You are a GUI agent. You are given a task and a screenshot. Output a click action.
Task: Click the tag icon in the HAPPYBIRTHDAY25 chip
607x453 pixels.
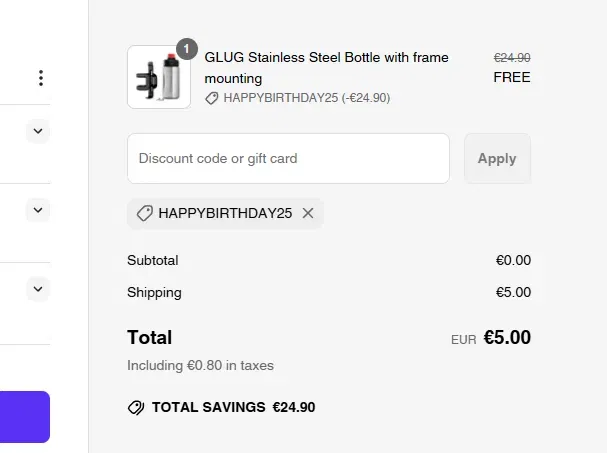(144, 213)
